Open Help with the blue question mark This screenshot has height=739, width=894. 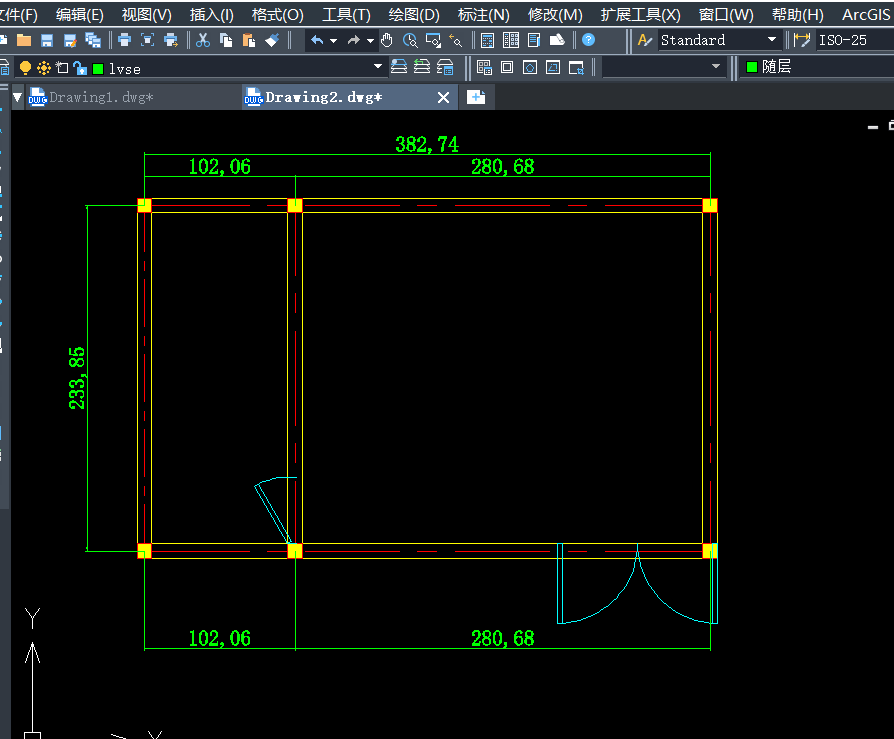click(x=588, y=40)
